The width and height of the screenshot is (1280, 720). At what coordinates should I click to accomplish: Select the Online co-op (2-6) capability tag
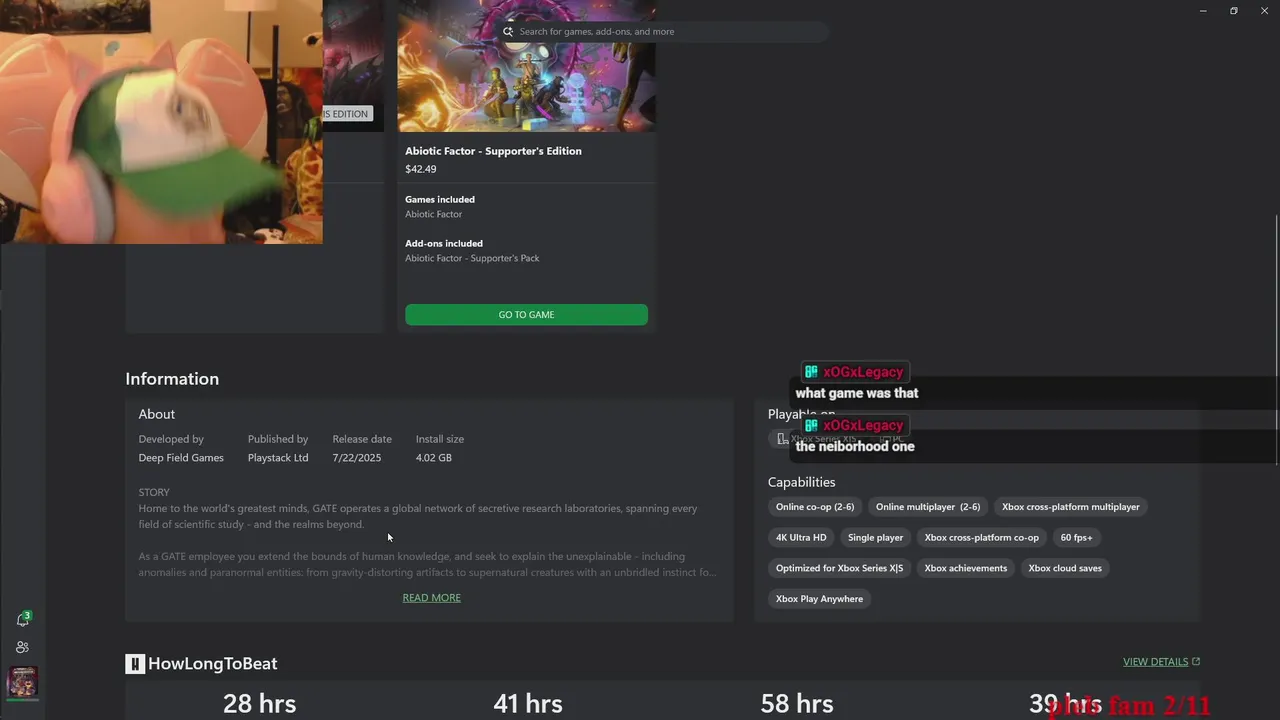click(815, 507)
